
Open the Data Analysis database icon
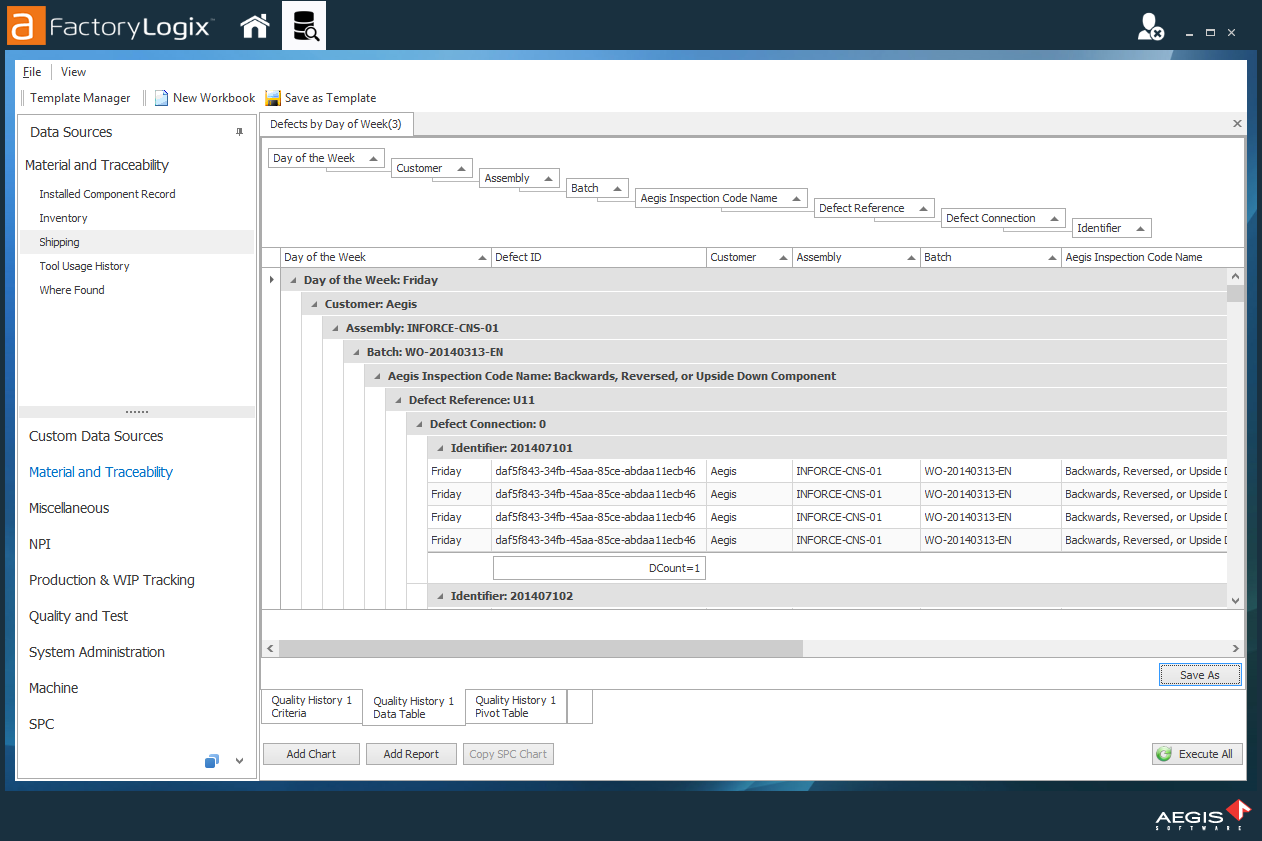pos(304,25)
